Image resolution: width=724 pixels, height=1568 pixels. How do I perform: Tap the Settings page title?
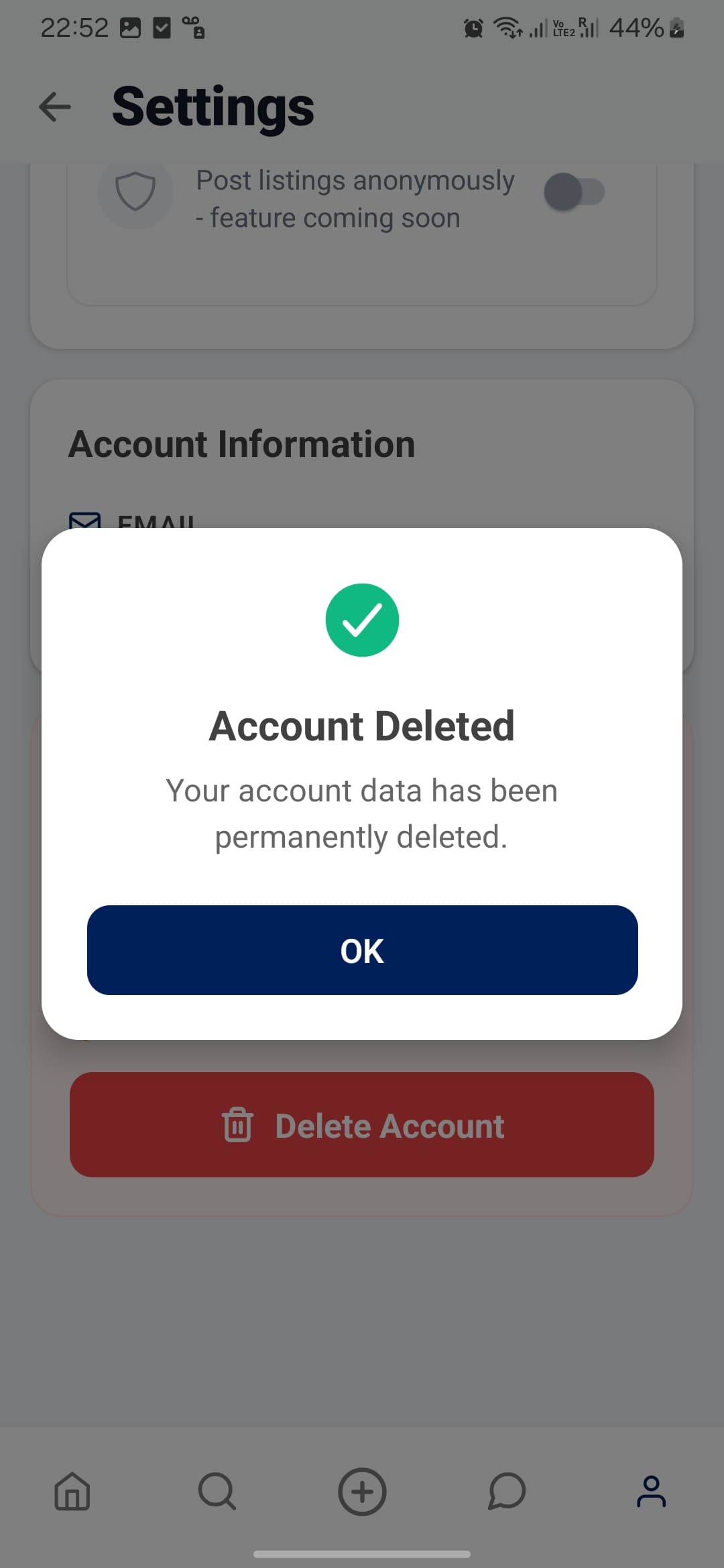point(213,107)
